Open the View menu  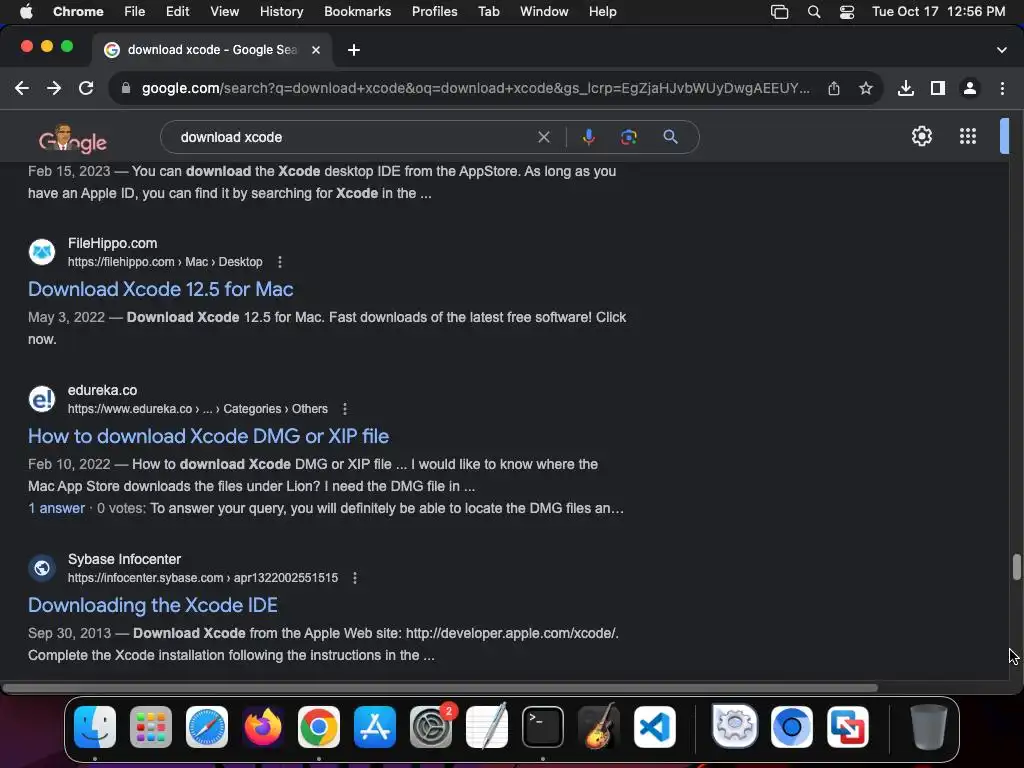point(224,12)
